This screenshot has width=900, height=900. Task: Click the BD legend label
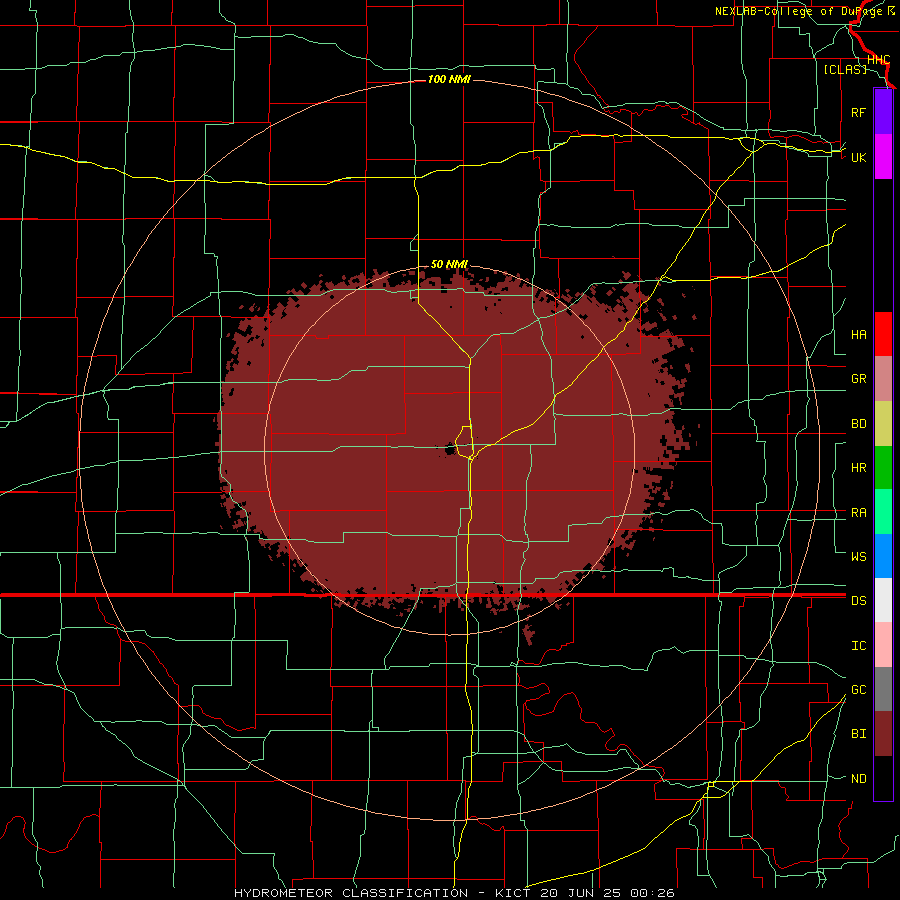pyautogui.click(x=858, y=424)
